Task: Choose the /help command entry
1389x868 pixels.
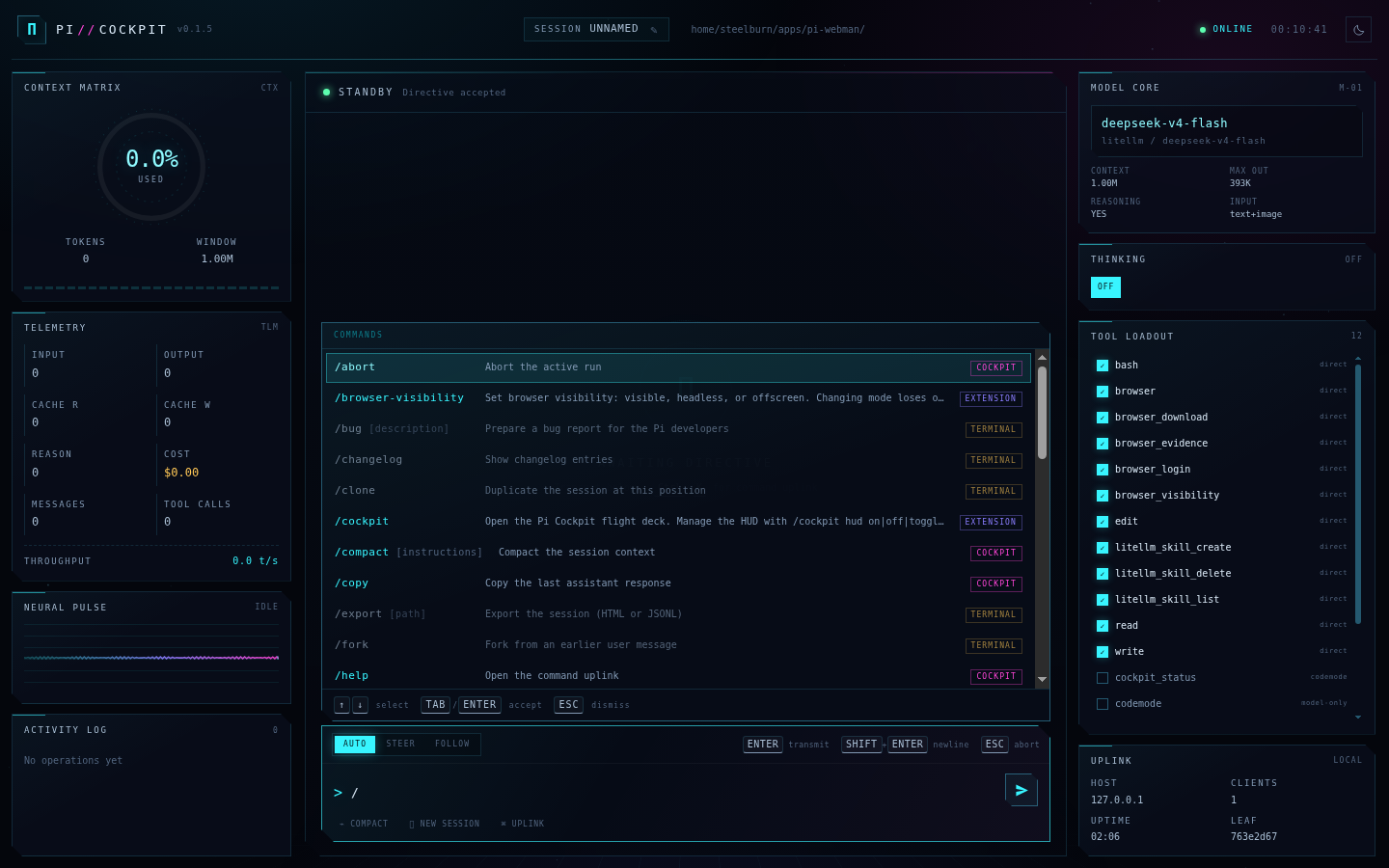Action: [678, 676]
